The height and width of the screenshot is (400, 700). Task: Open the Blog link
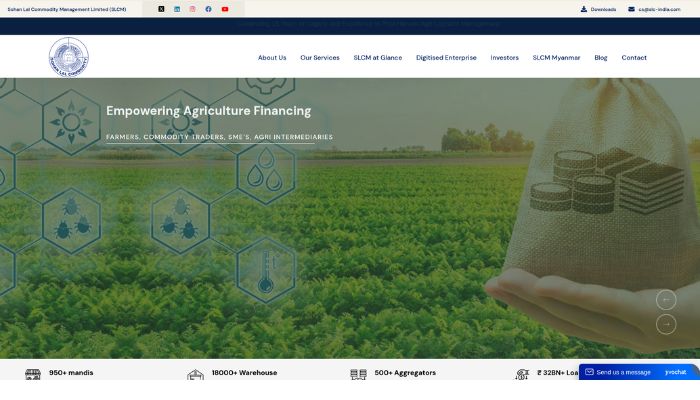(x=601, y=58)
